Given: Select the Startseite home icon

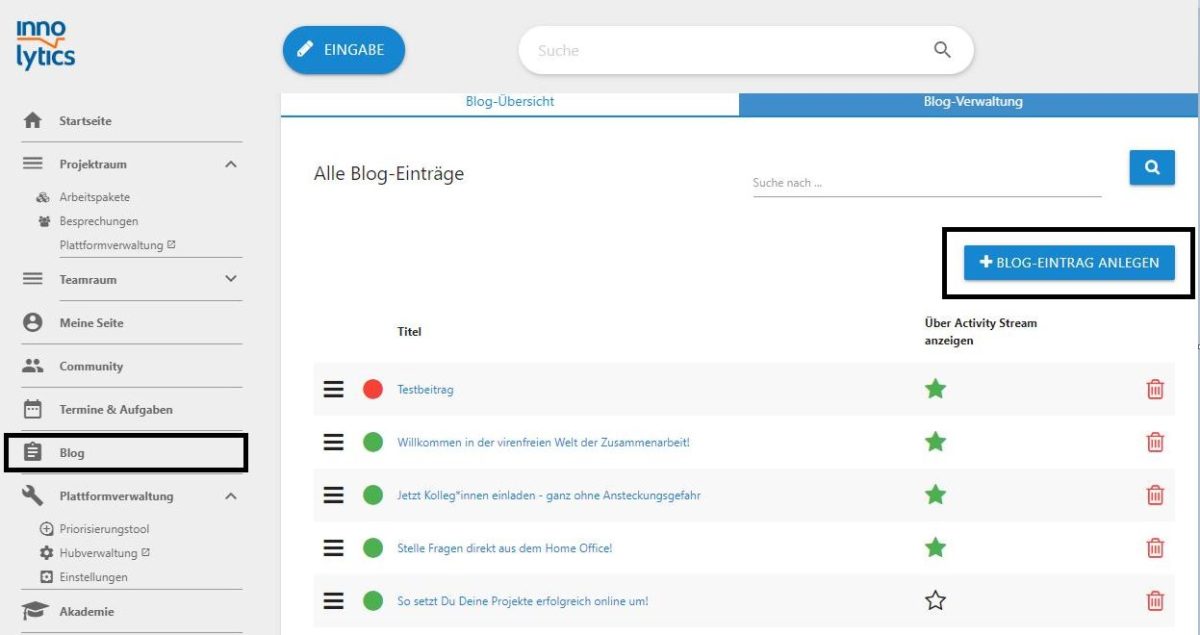Looking at the screenshot, I should (x=33, y=120).
